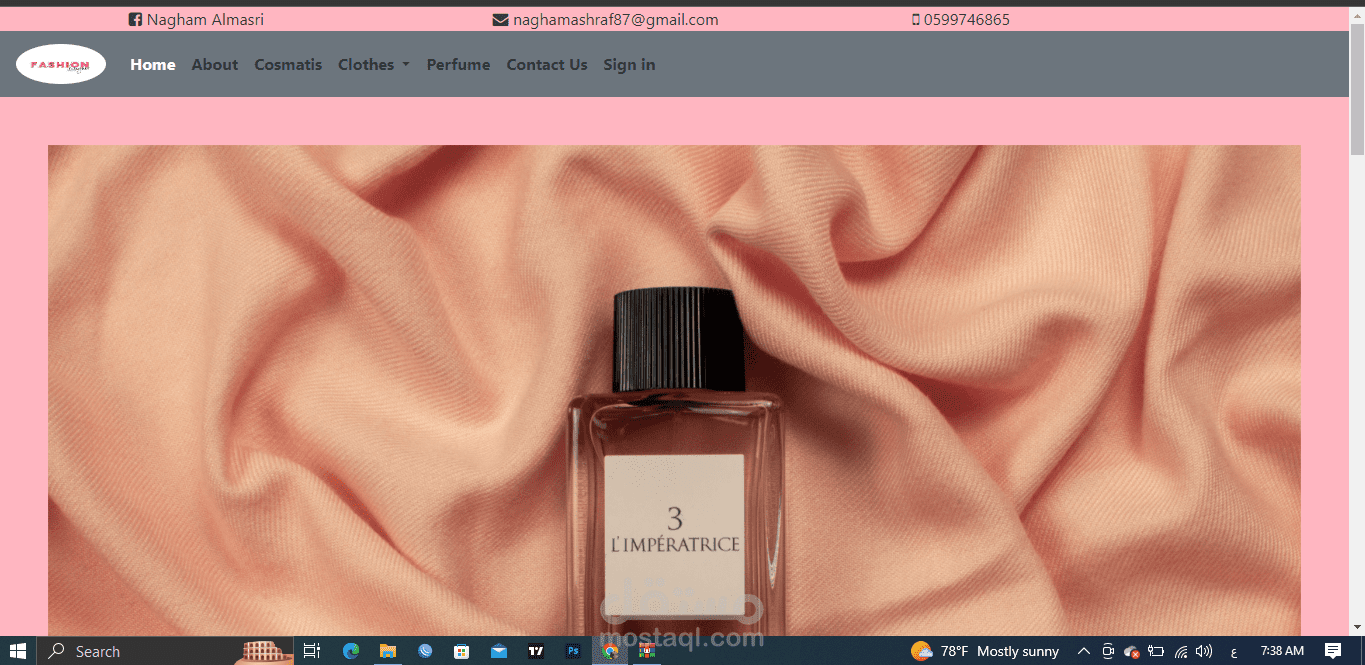Viewport: 1365px width, 665px height.
Task: Click the envelope icon beside the email
Action: pyautogui.click(x=501, y=20)
